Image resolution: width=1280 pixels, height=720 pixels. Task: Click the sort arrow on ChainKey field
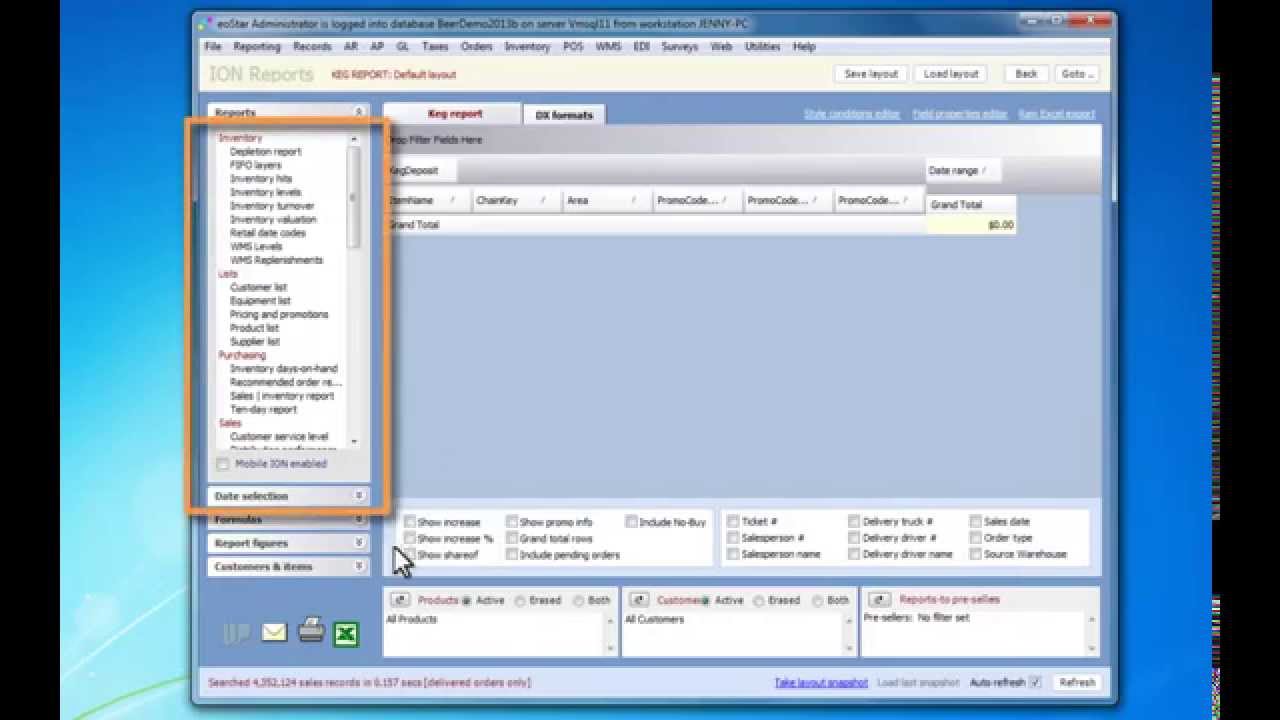pyautogui.click(x=543, y=201)
